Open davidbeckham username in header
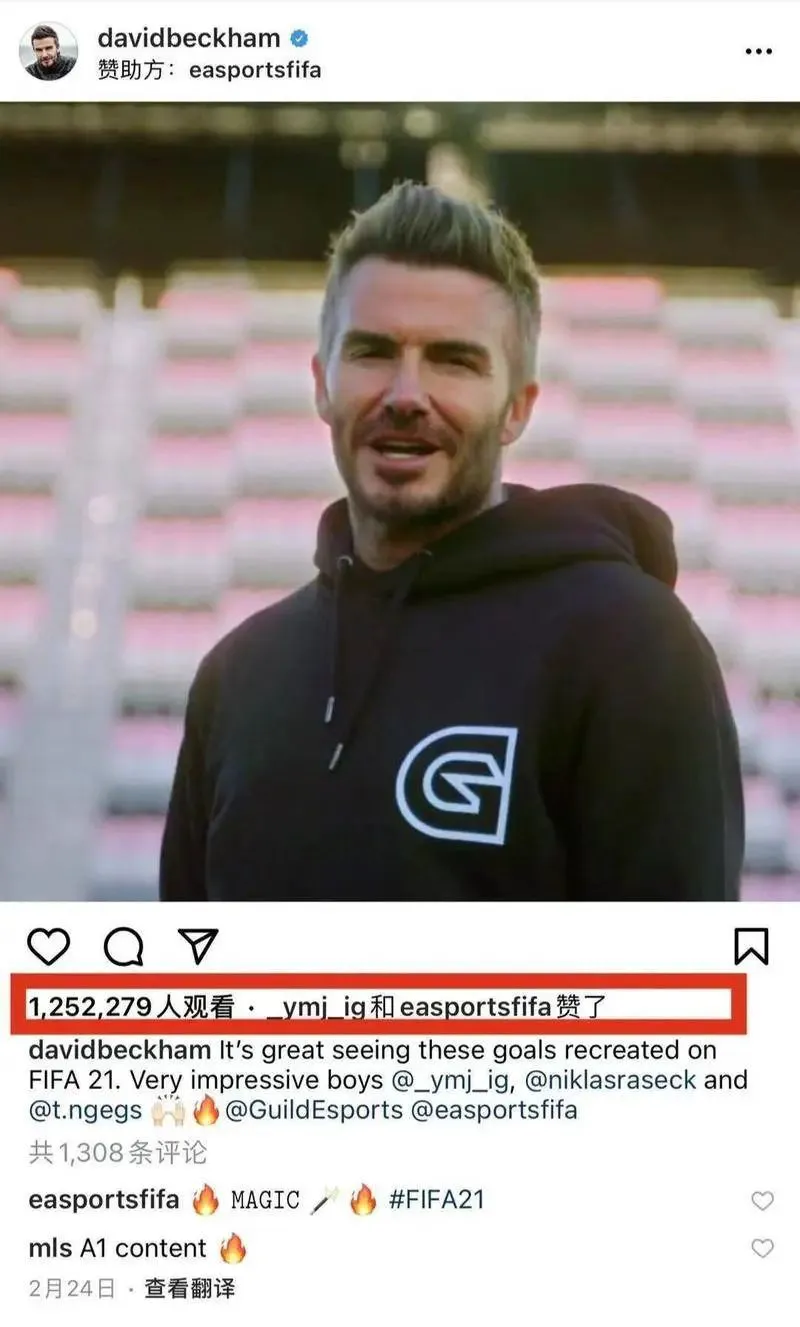Viewport: 800px width, 1327px height. pyautogui.click(x=189, y=39)
